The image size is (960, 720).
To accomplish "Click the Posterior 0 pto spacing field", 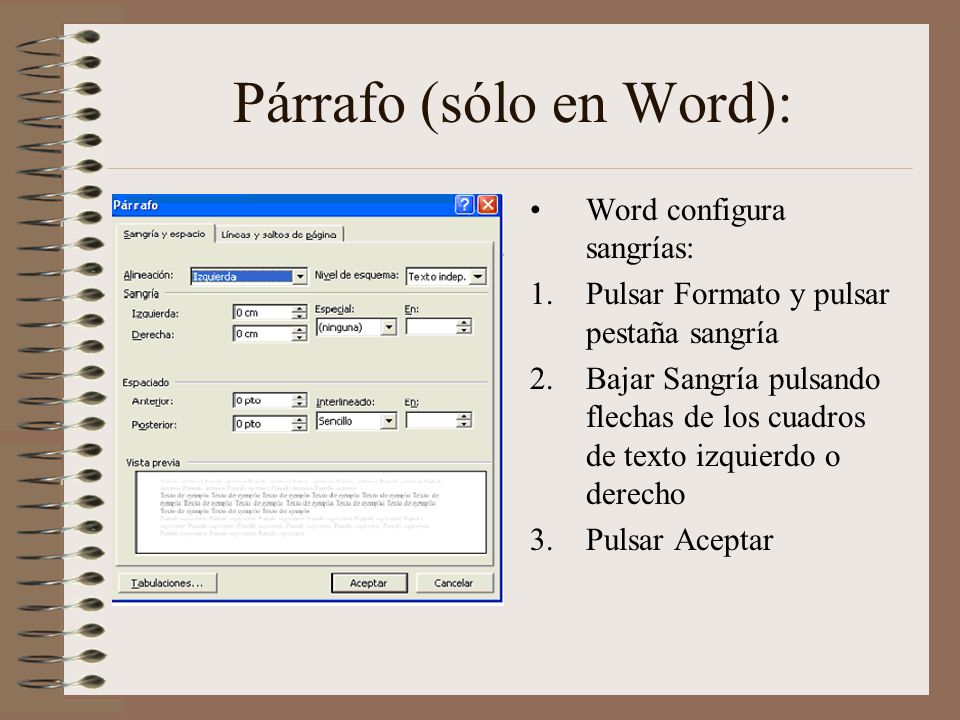I will 262,424.
